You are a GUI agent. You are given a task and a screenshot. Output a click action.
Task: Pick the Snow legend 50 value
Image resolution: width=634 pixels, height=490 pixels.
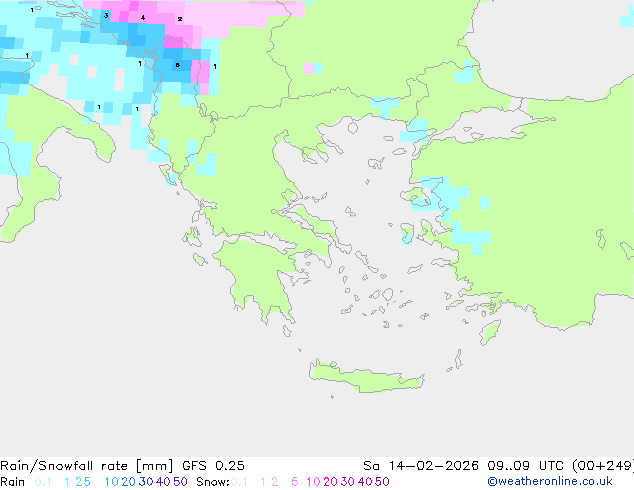383,482
